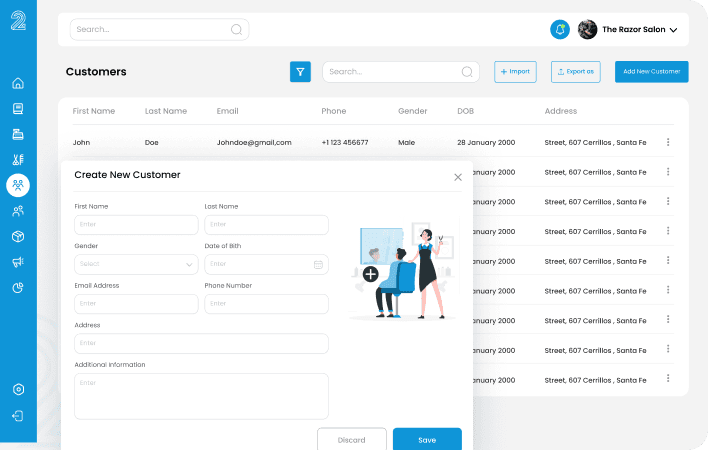Click the Address column header
Image resolution: width=708 pixels, height=450 pixels.
point(561,111)
